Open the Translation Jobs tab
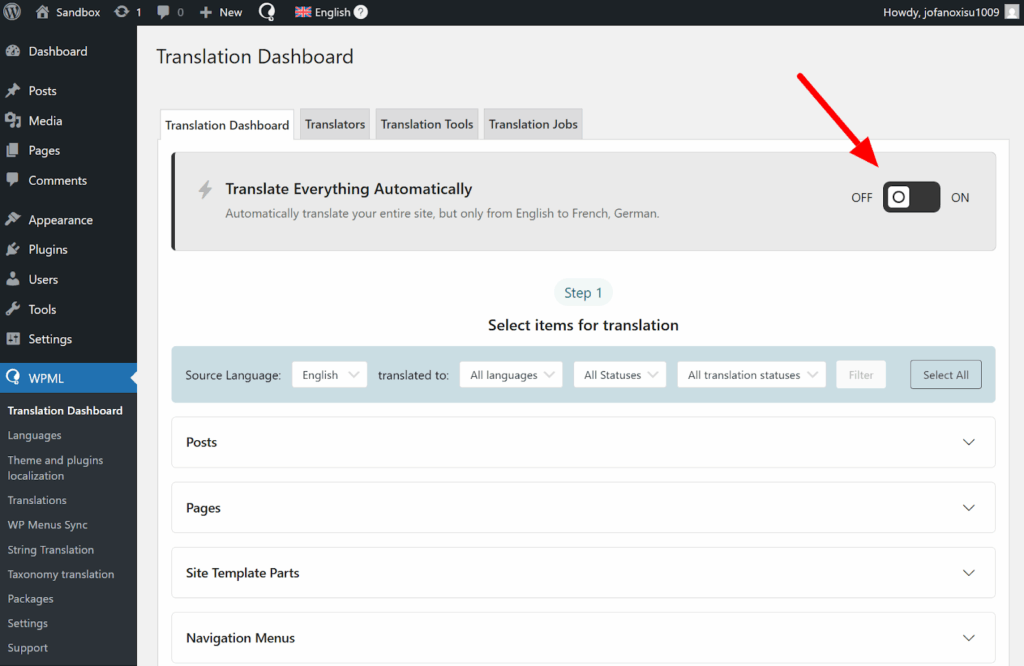The height and width of the screenshot is (666, 1024). pyautogui.click(x=532, y=123)
